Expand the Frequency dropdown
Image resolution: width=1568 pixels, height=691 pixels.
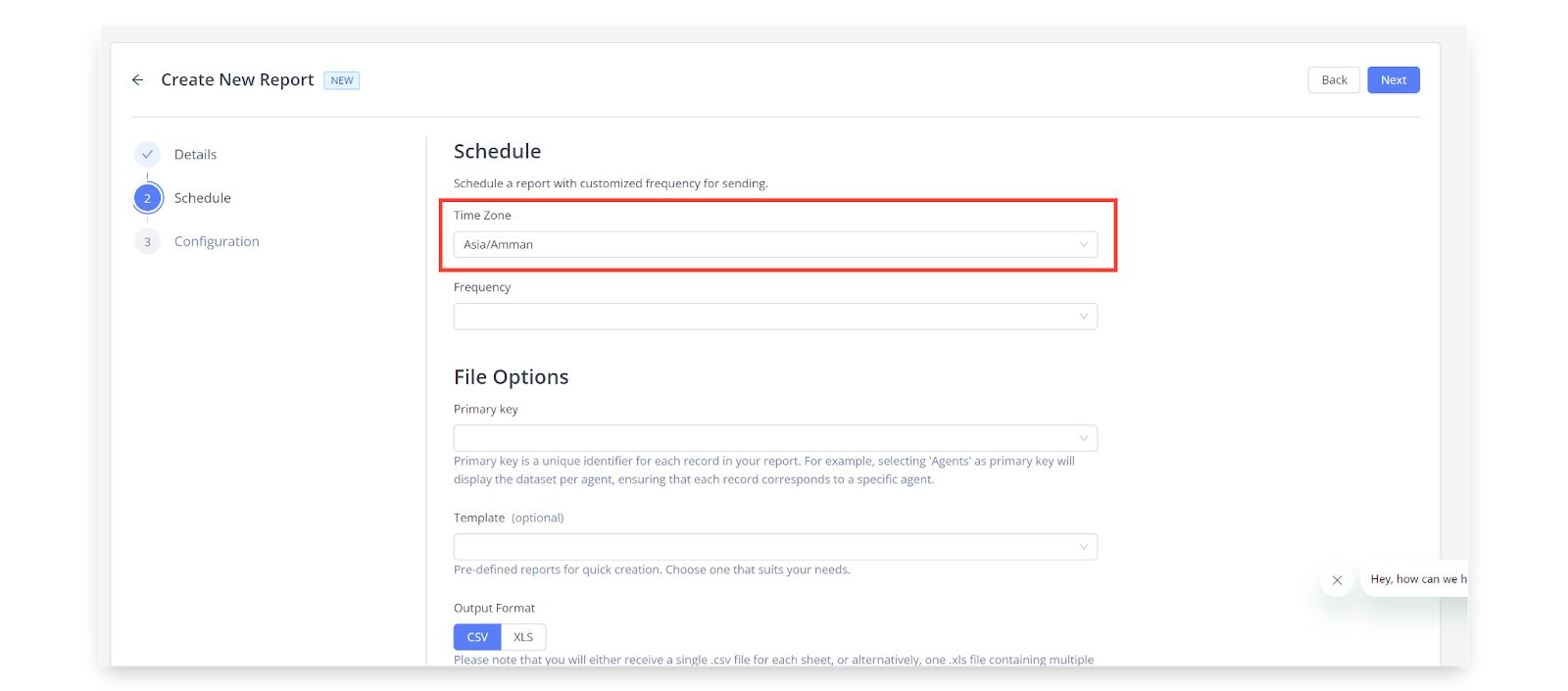click(x=775, y=317)
